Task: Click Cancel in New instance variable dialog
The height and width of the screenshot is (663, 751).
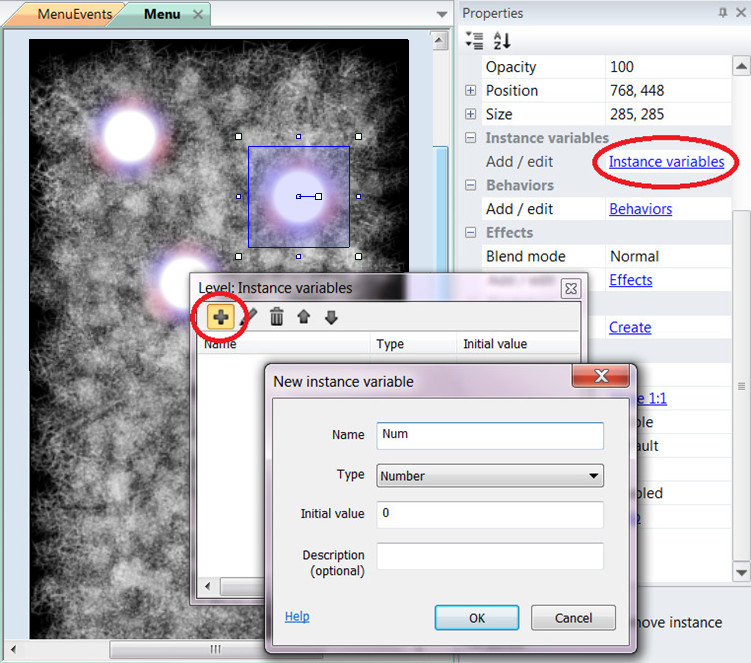Action: pos(573,618)
